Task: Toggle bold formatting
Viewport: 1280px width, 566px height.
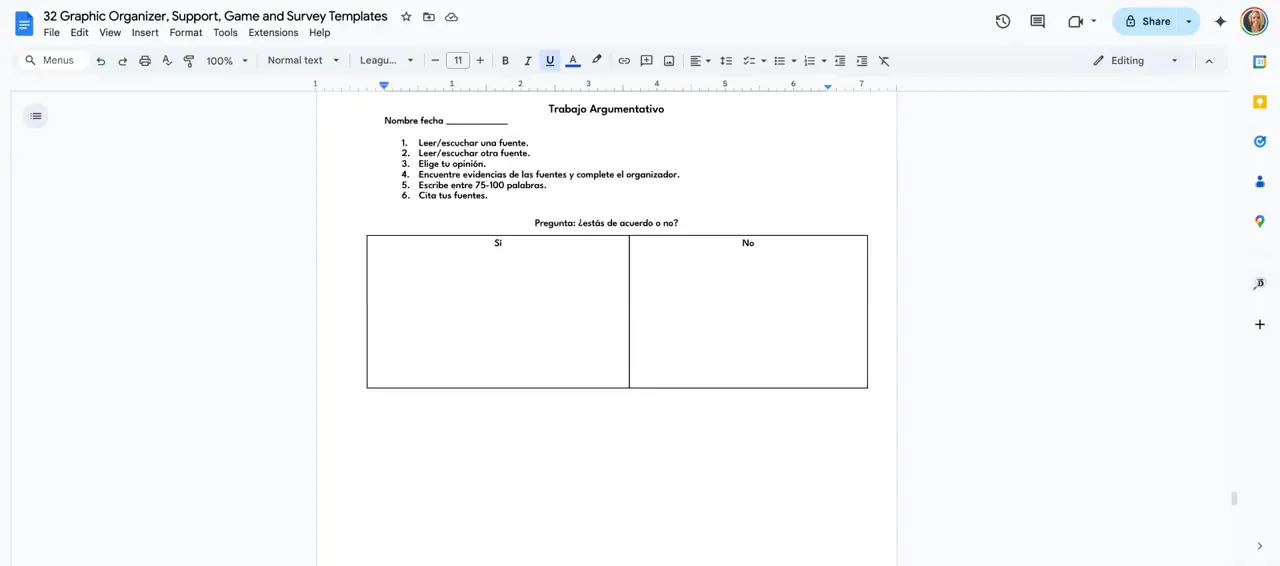Action: pos(505,61)
